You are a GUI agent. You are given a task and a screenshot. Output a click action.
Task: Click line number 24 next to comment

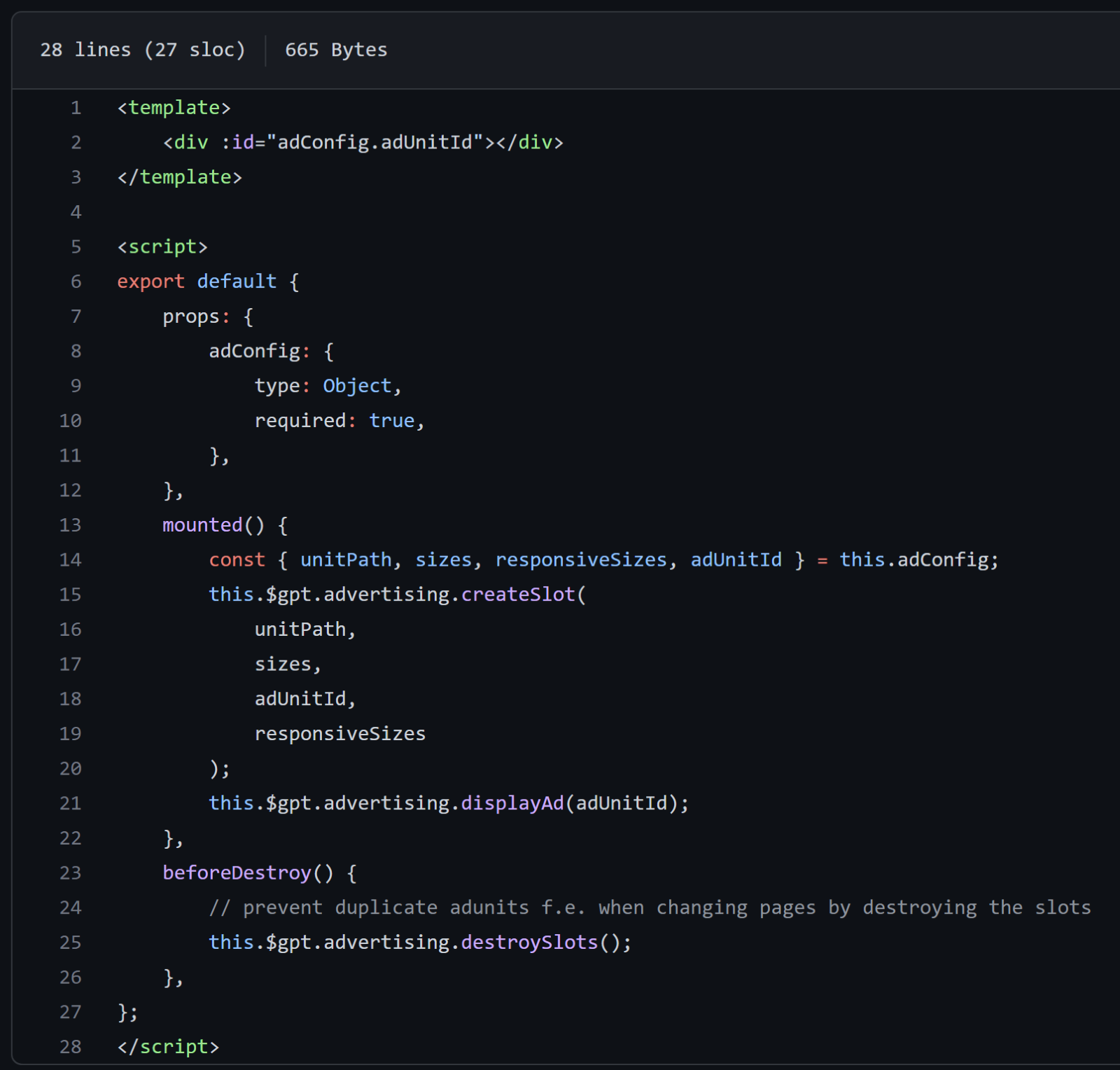[x=71, y=908]
